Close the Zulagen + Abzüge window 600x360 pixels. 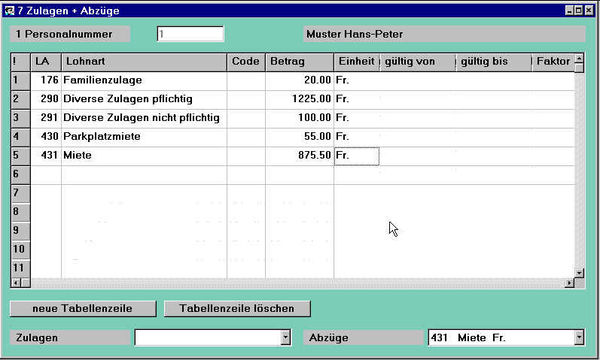(589, 10)
